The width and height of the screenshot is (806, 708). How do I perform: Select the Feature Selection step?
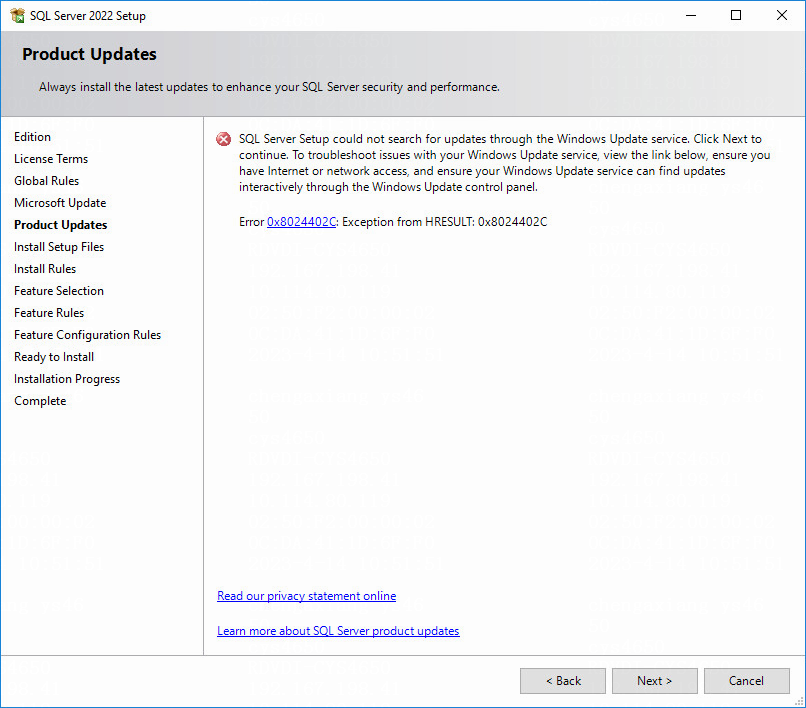59,291
